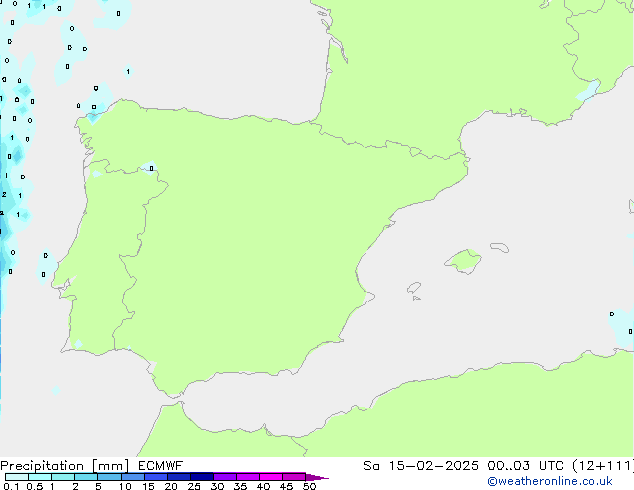Click the 35–40 mm violet legend swatch
The image size is (634, 490).
pos(247,477)
